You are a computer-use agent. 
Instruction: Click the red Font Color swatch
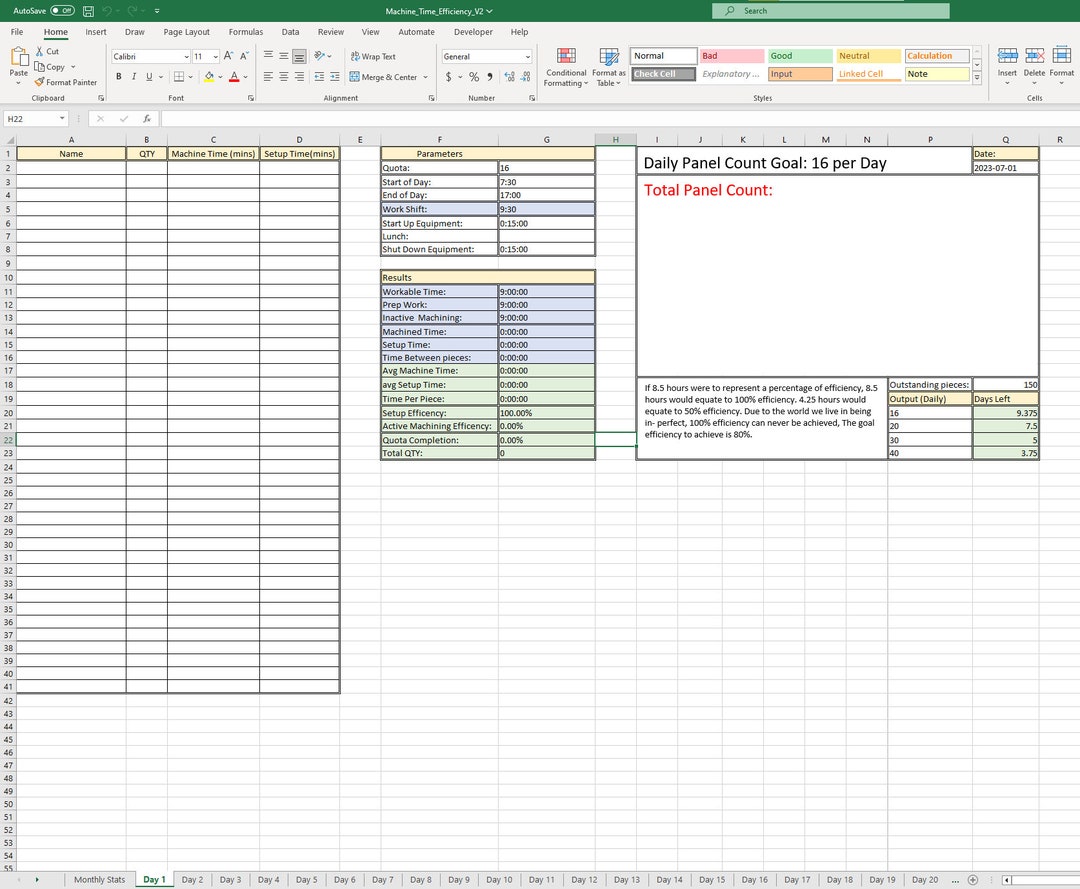pyautogui.click(x=234, y=76)
